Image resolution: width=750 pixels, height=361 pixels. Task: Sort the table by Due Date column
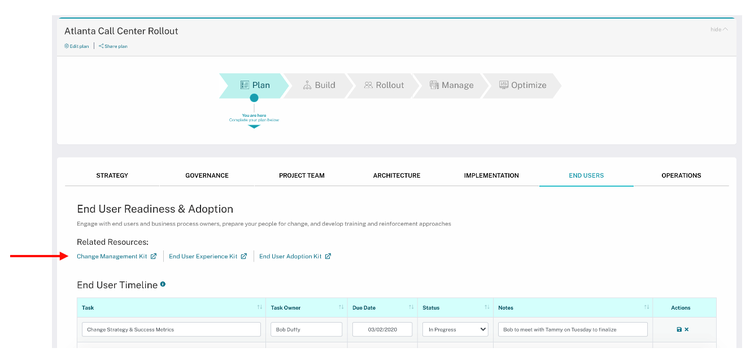[411, 307]
